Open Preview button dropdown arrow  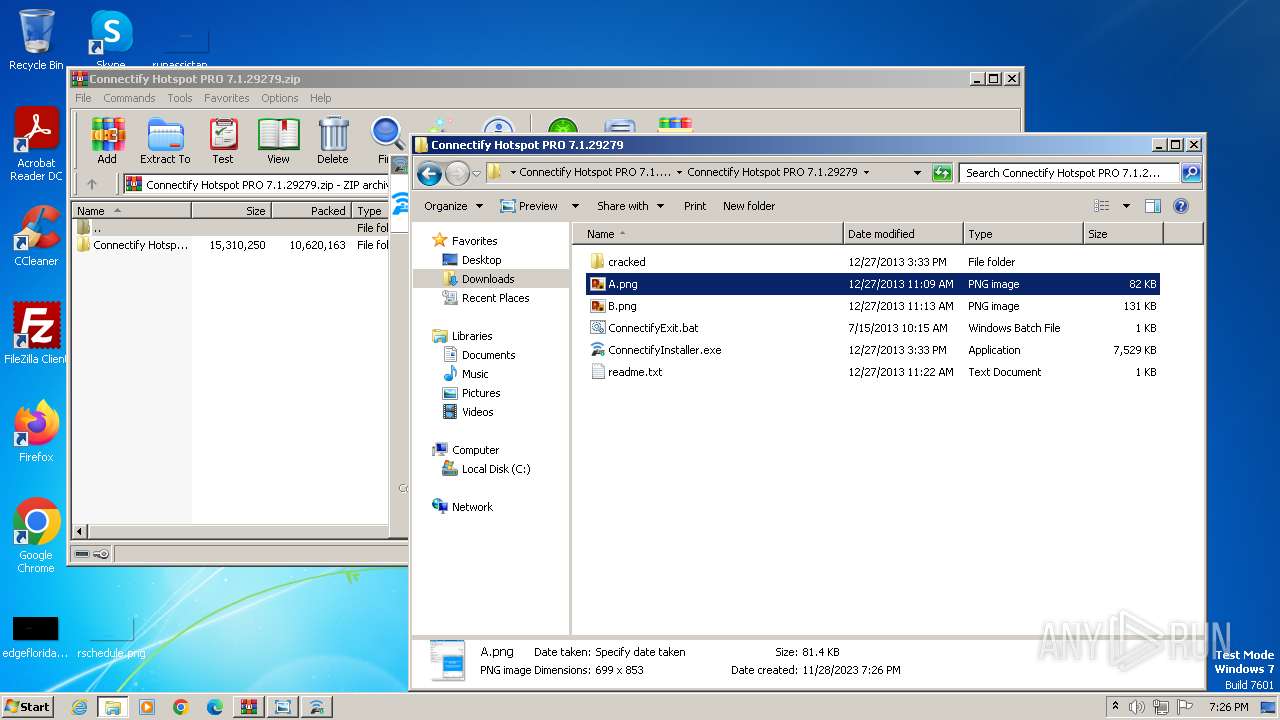click(x=575, y=206)
